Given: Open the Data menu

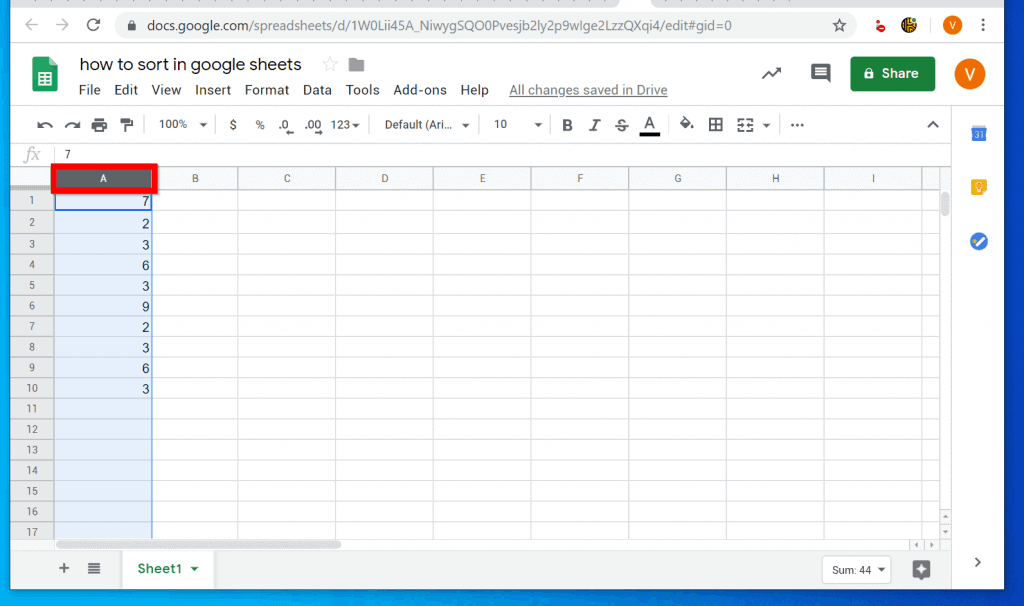Looking at the screenshot, I should click(317, 90).
